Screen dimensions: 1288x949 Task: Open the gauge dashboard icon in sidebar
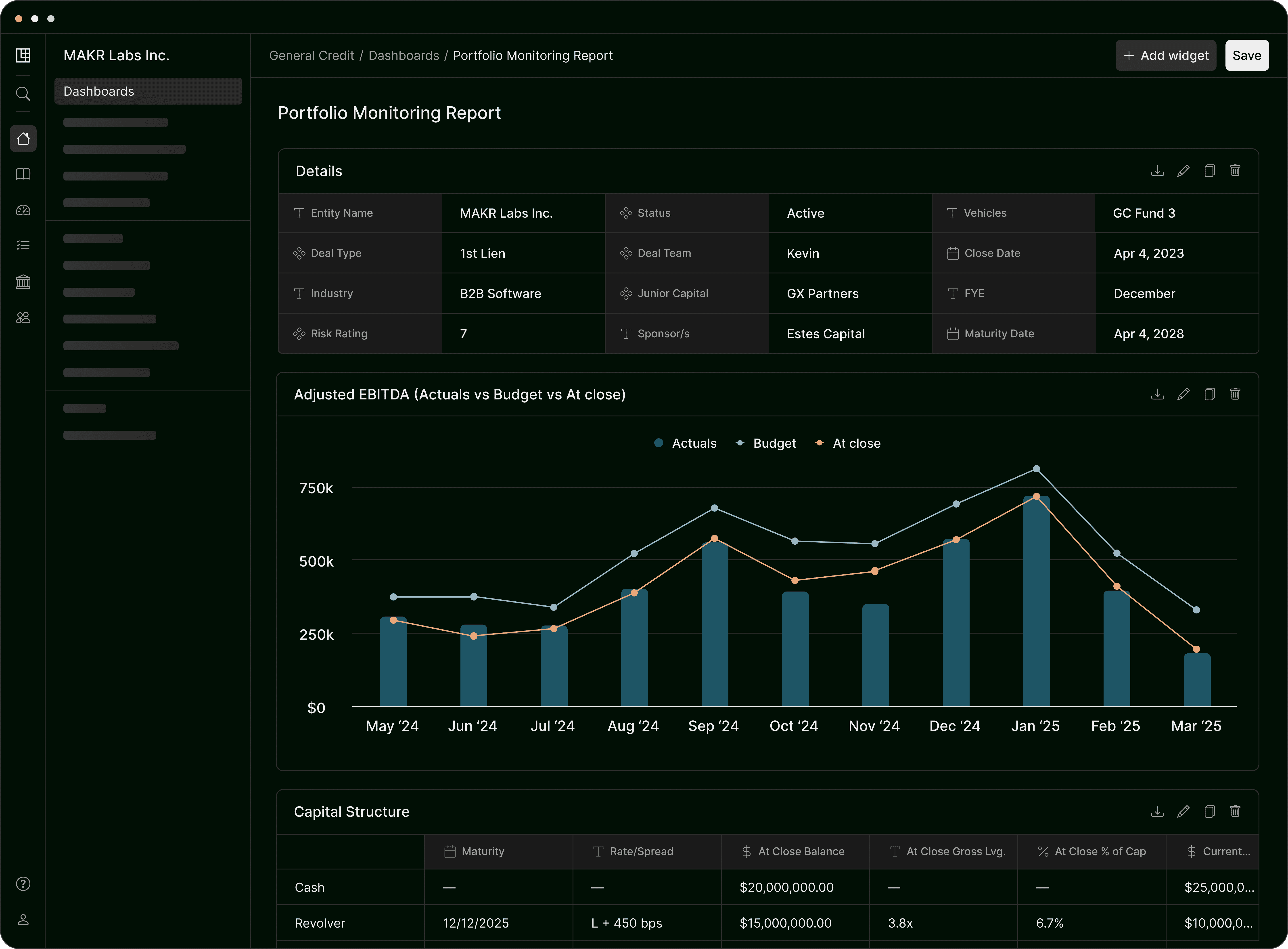pos(23,210)
